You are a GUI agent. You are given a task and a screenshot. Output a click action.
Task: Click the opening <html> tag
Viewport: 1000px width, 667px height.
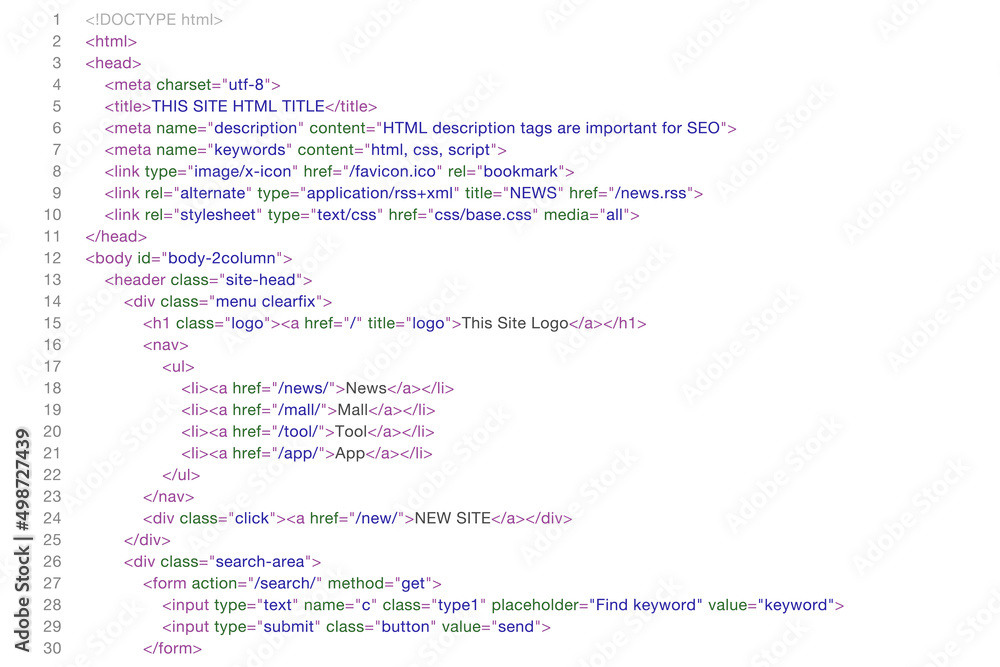(111, 41)
